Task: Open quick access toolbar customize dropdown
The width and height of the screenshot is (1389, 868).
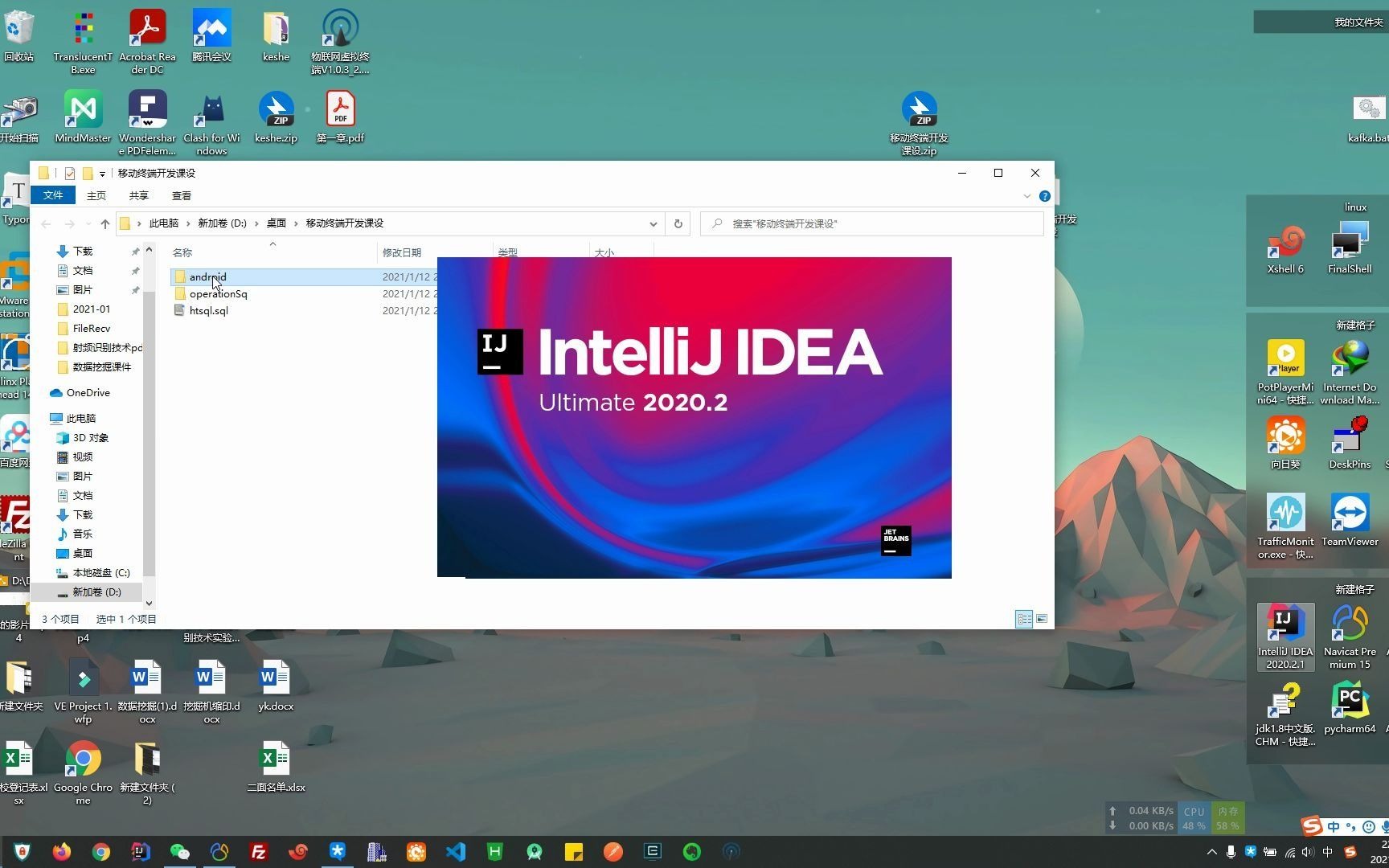Action: 102,174
